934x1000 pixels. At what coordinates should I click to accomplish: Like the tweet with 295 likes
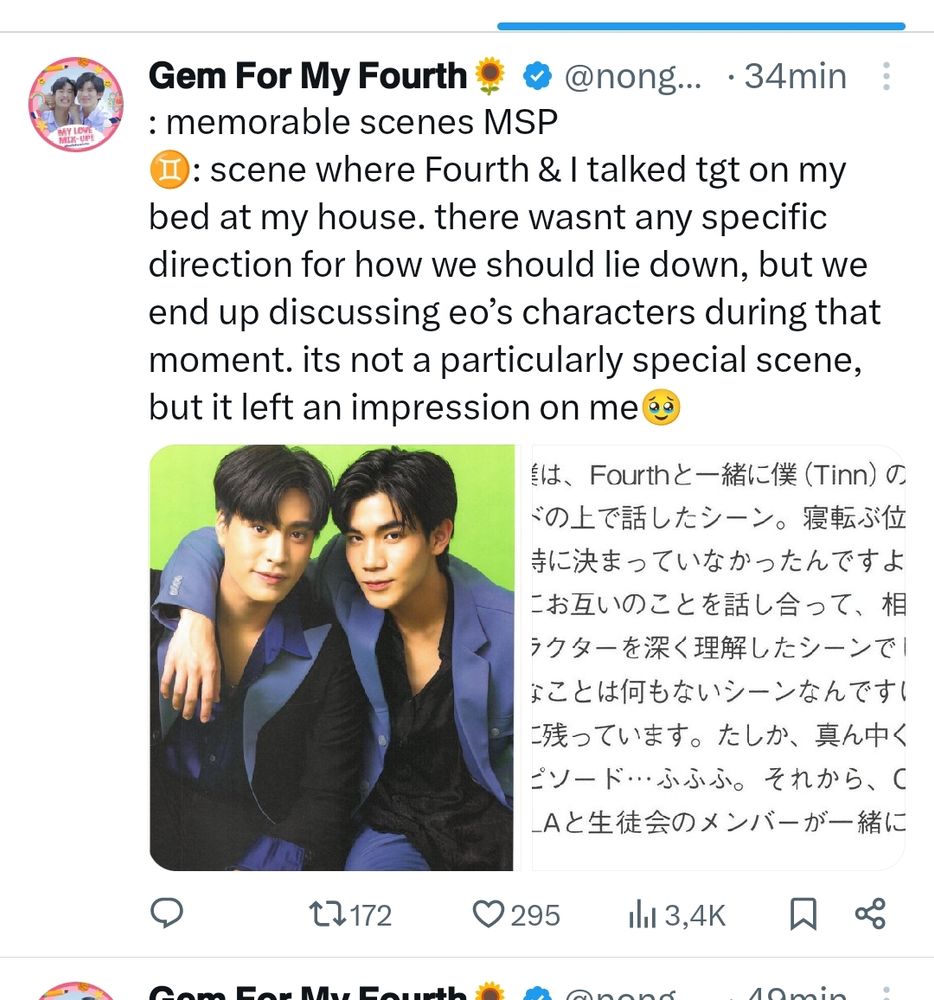pyautogui.click(x=516, y=915)
